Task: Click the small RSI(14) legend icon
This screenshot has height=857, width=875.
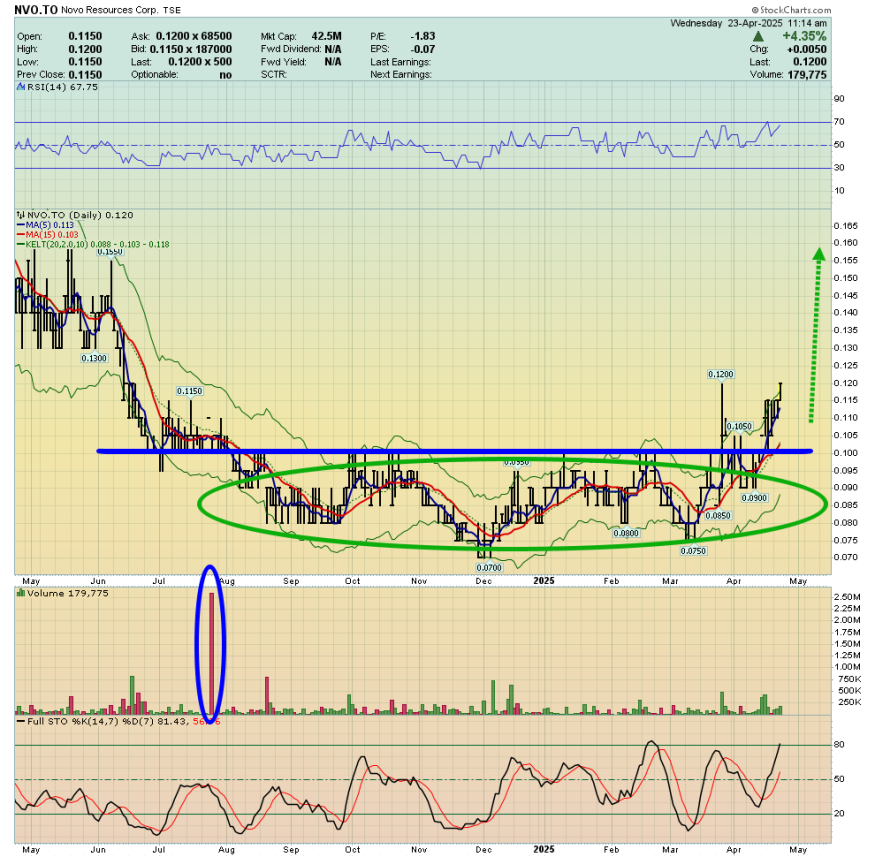Action: pos(21,87)
